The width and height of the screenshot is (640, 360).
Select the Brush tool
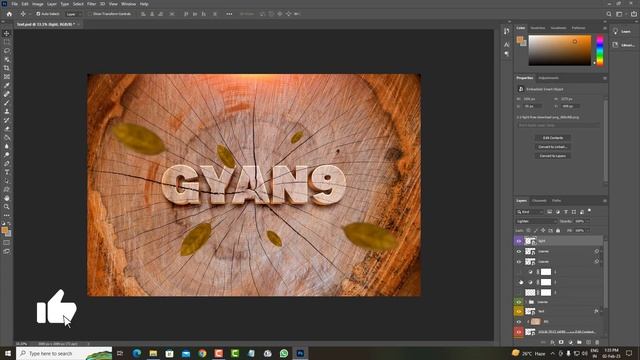7,103
